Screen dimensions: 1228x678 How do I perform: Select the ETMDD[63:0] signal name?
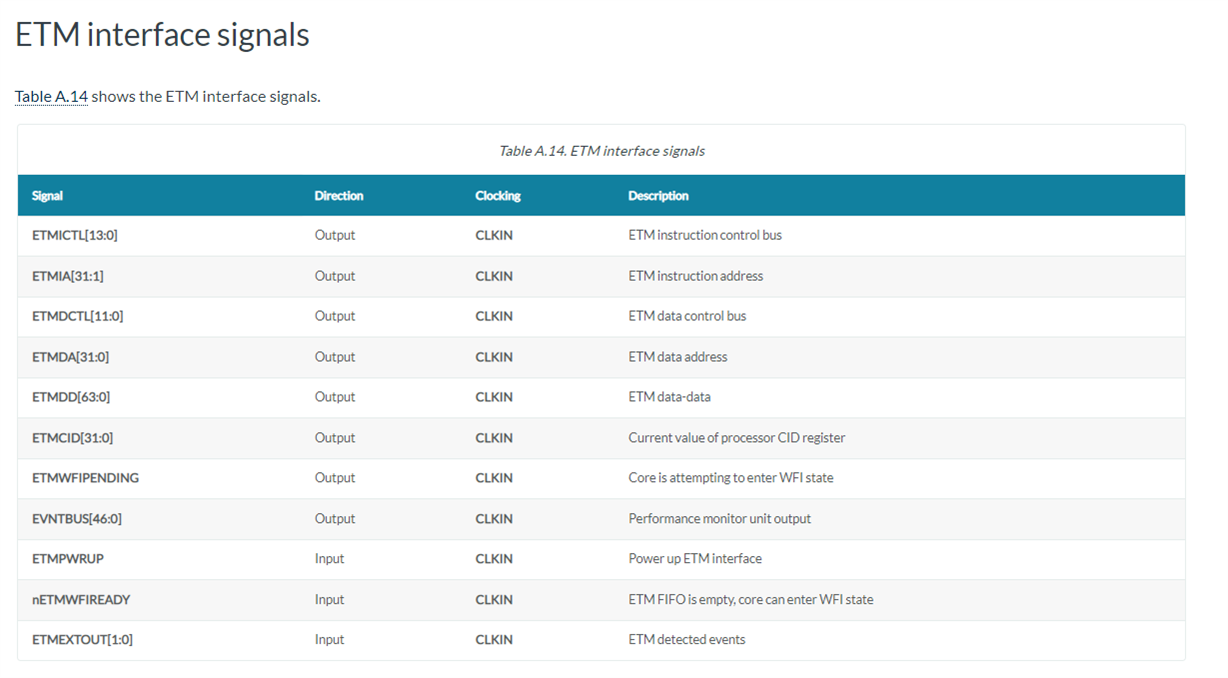click(71, 397)
